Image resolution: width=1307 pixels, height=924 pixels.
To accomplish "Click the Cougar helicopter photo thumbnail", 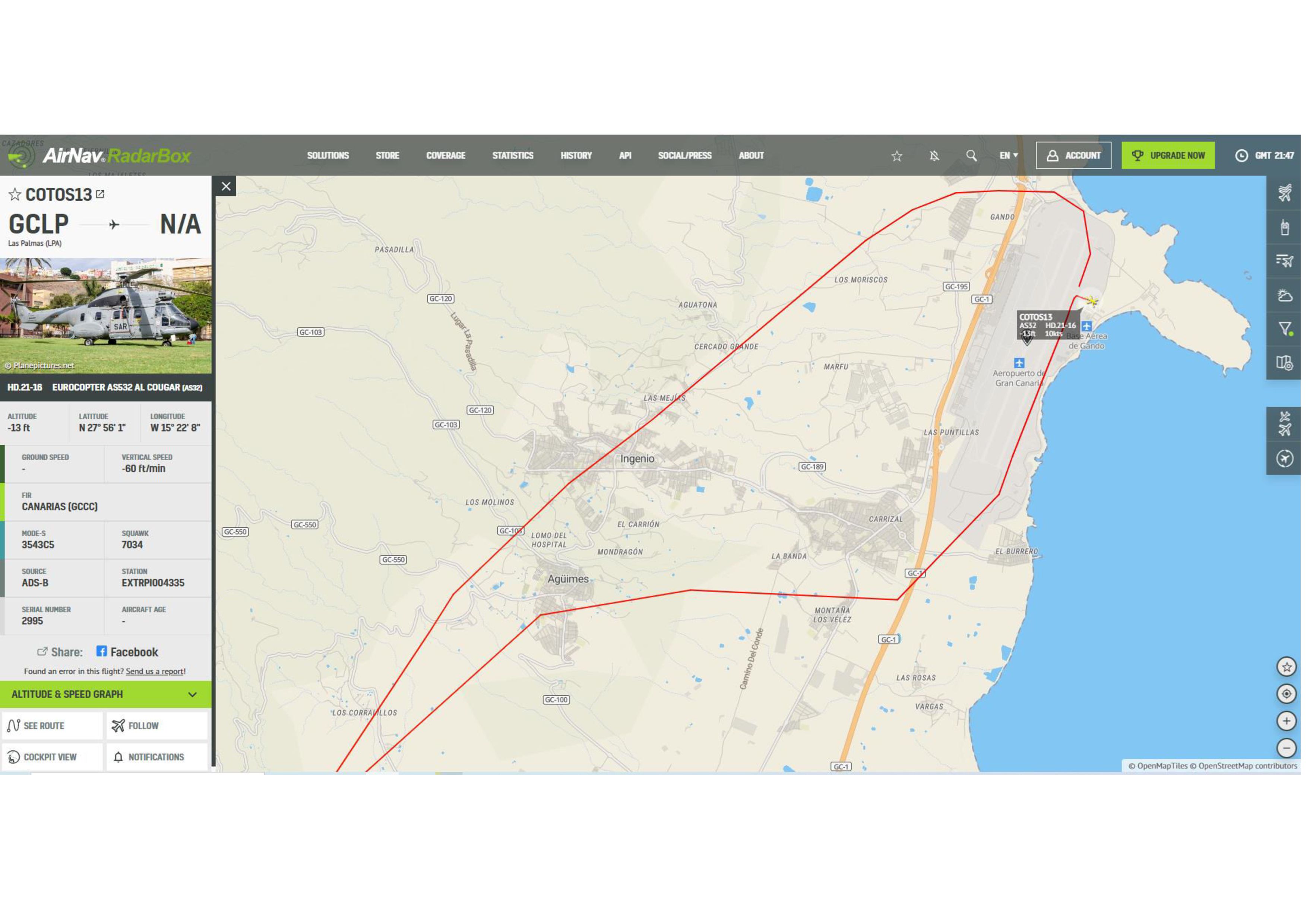I will (x=106, y=317).
